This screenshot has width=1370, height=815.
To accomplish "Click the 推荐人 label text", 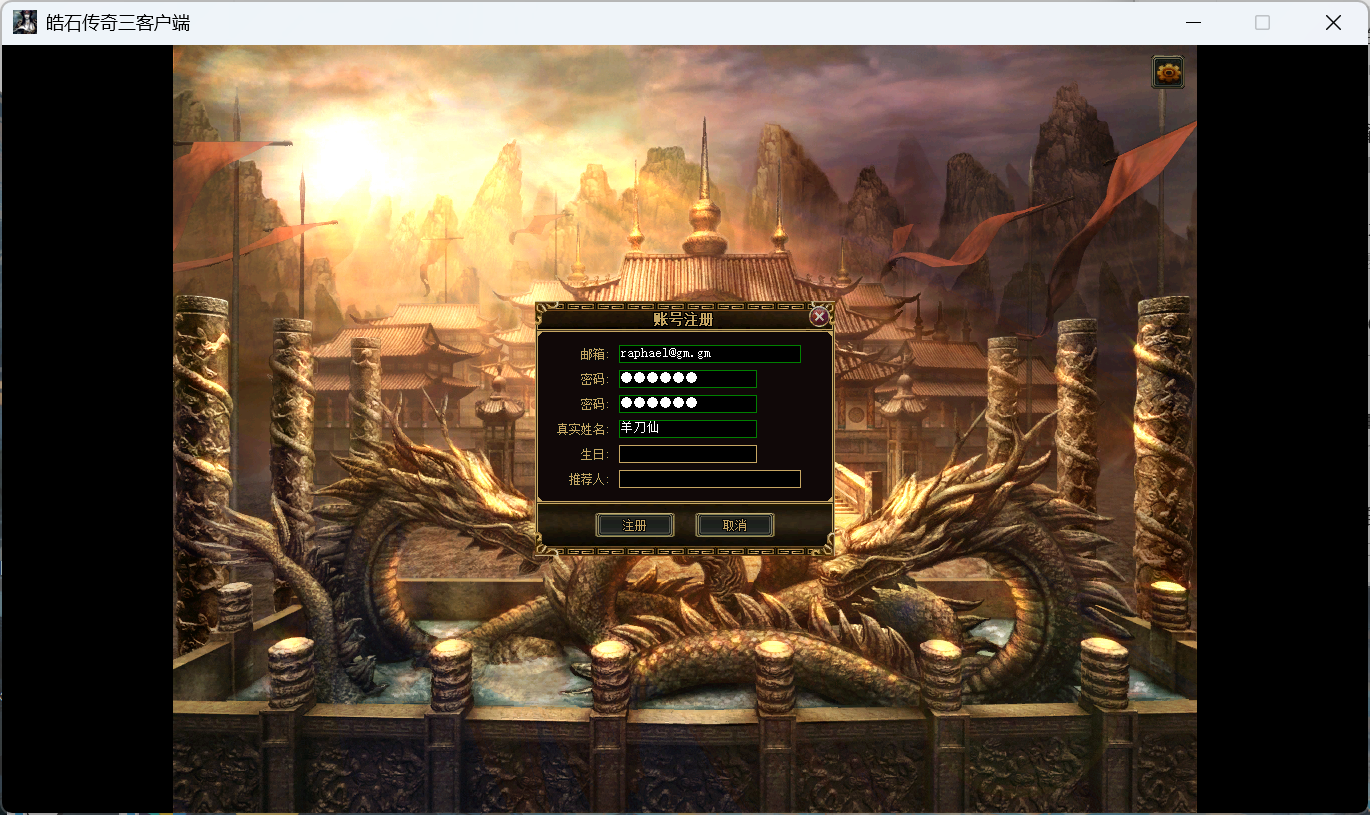I will (587, 479).
